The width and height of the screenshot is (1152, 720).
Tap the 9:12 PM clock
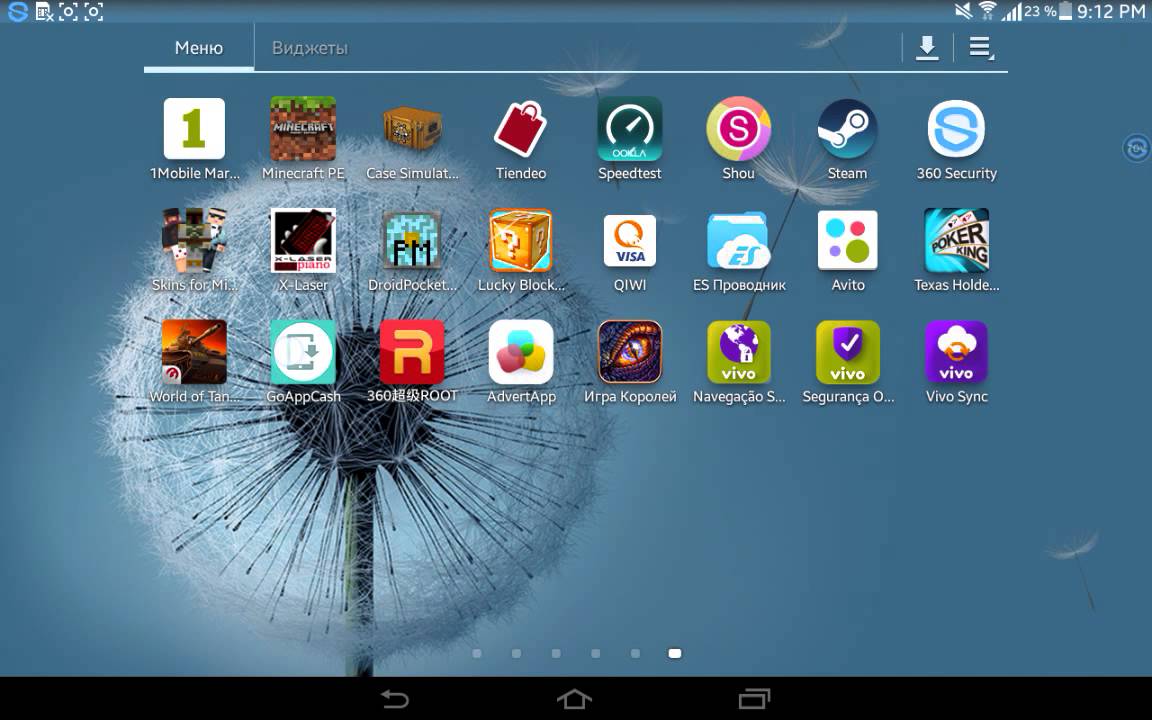tap(1111, 11)
